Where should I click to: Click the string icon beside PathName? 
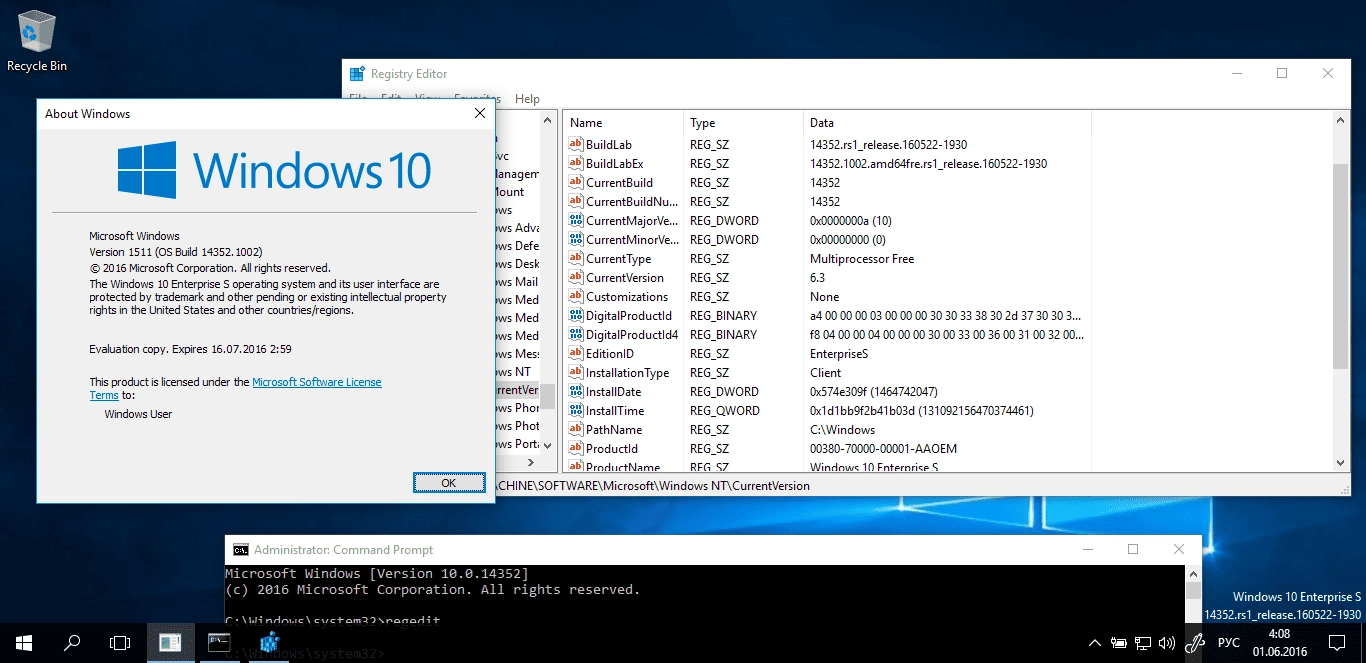click(x=576, y=429)
